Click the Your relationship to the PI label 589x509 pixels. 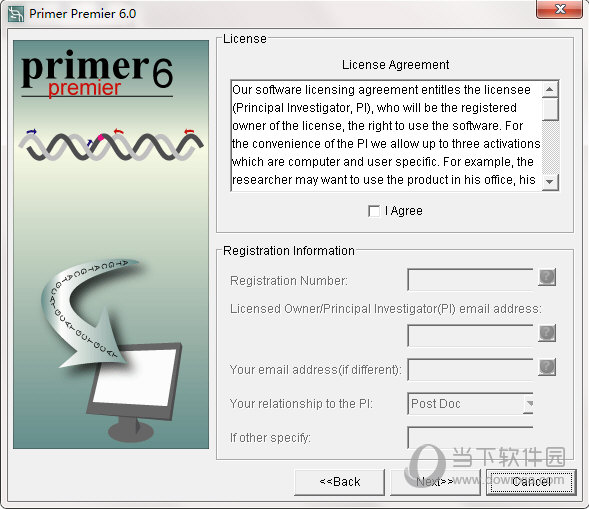click(x=301, y=404)
